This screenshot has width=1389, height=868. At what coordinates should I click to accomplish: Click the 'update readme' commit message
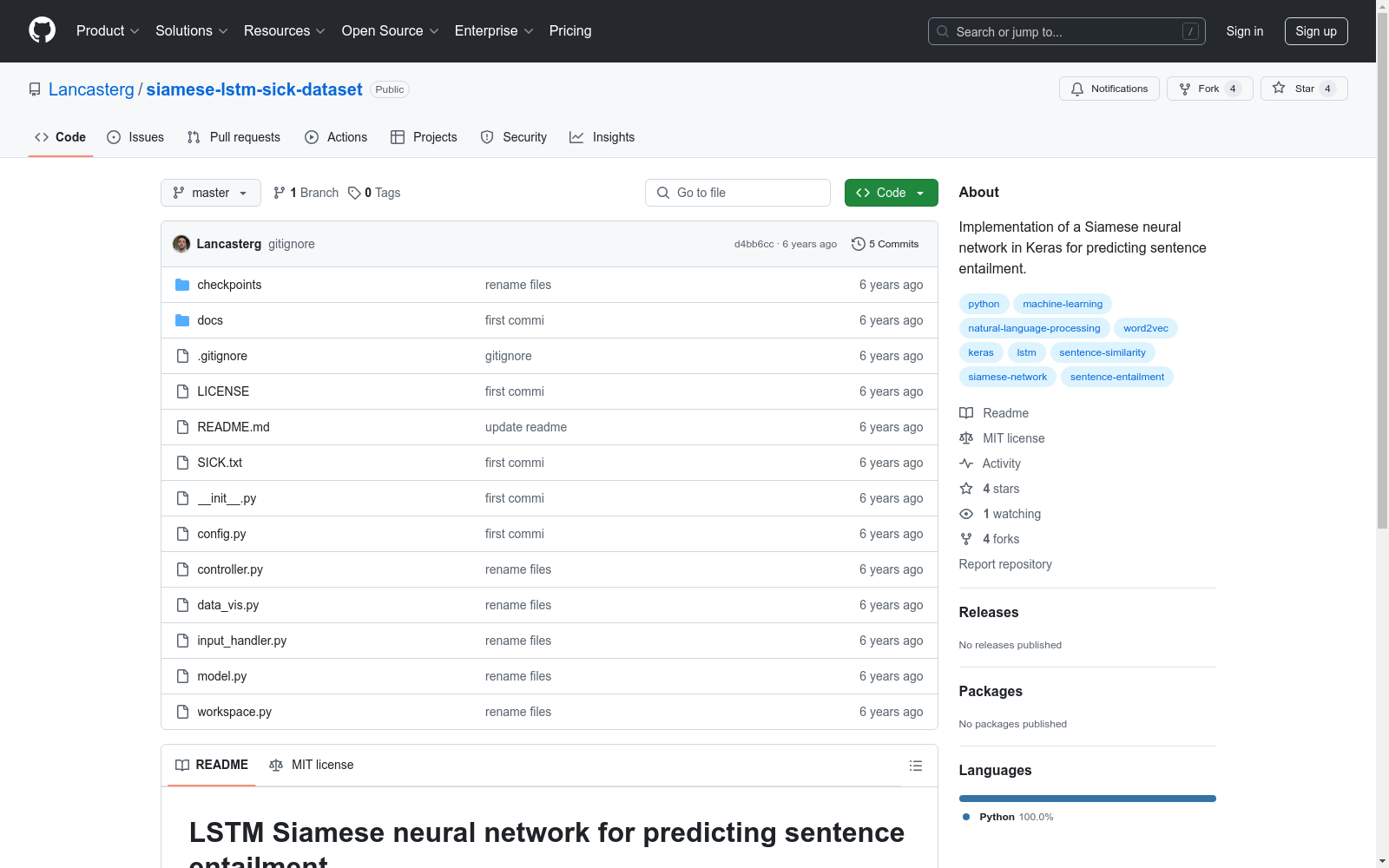526,427
